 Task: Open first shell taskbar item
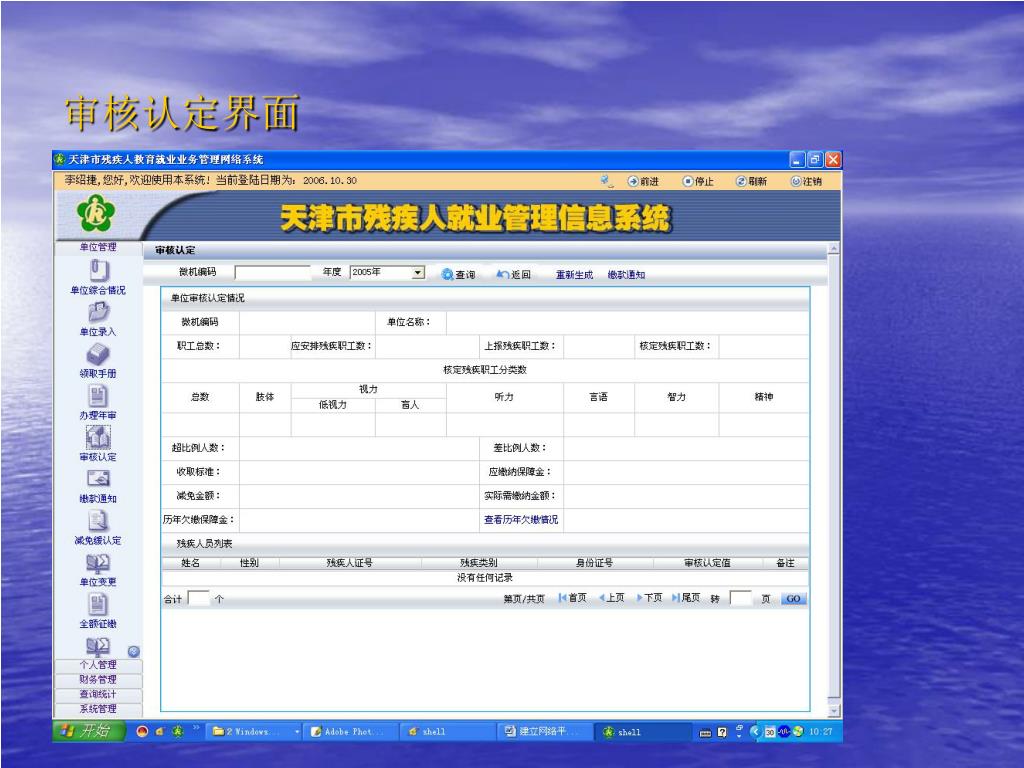(x=448, y=732)
